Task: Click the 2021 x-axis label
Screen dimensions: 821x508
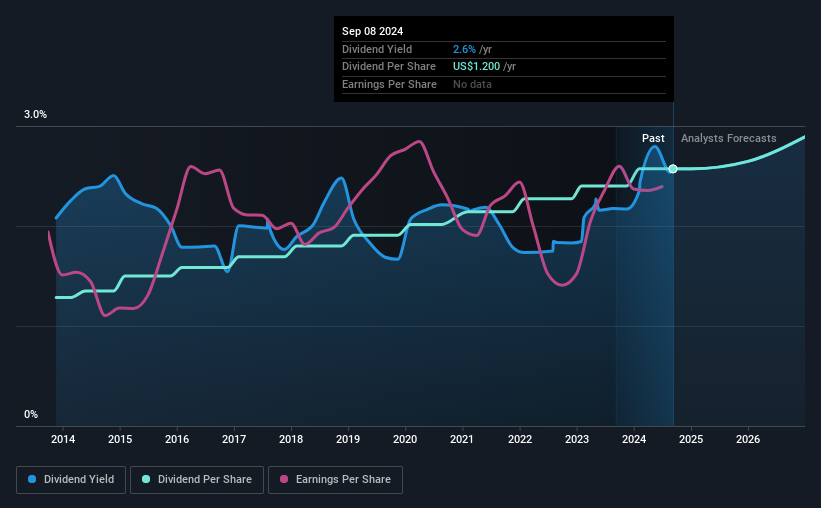Action: point(462,439)
